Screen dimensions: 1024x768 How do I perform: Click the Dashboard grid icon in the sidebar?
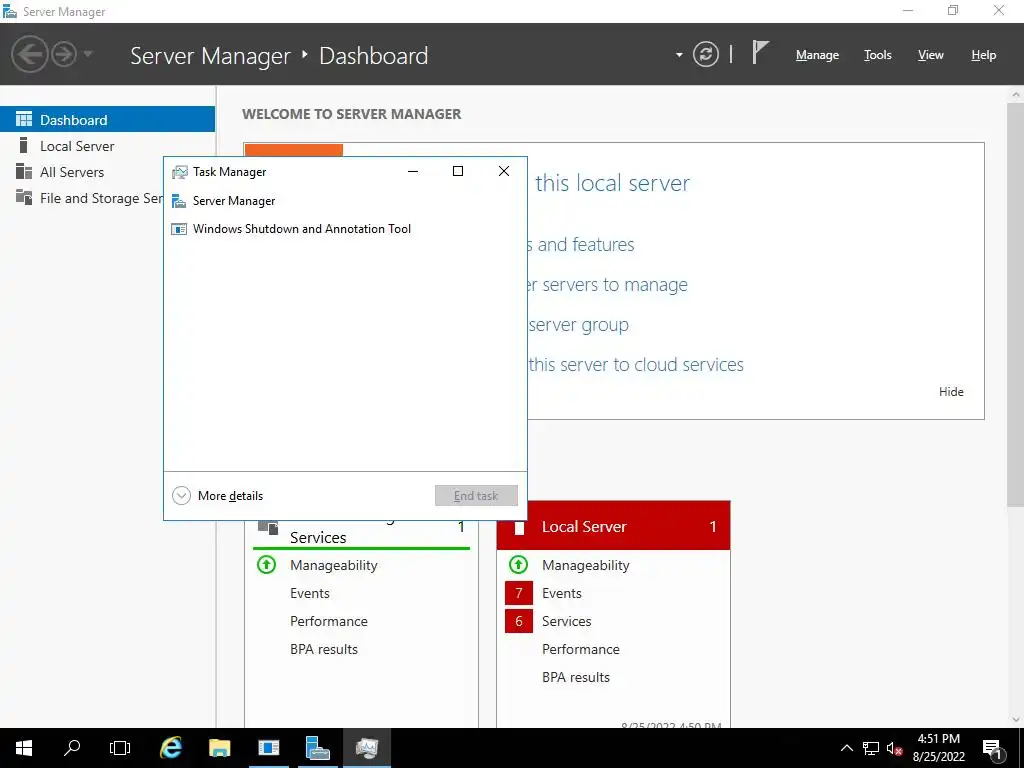pyautogui.click(x=24, y=120)
